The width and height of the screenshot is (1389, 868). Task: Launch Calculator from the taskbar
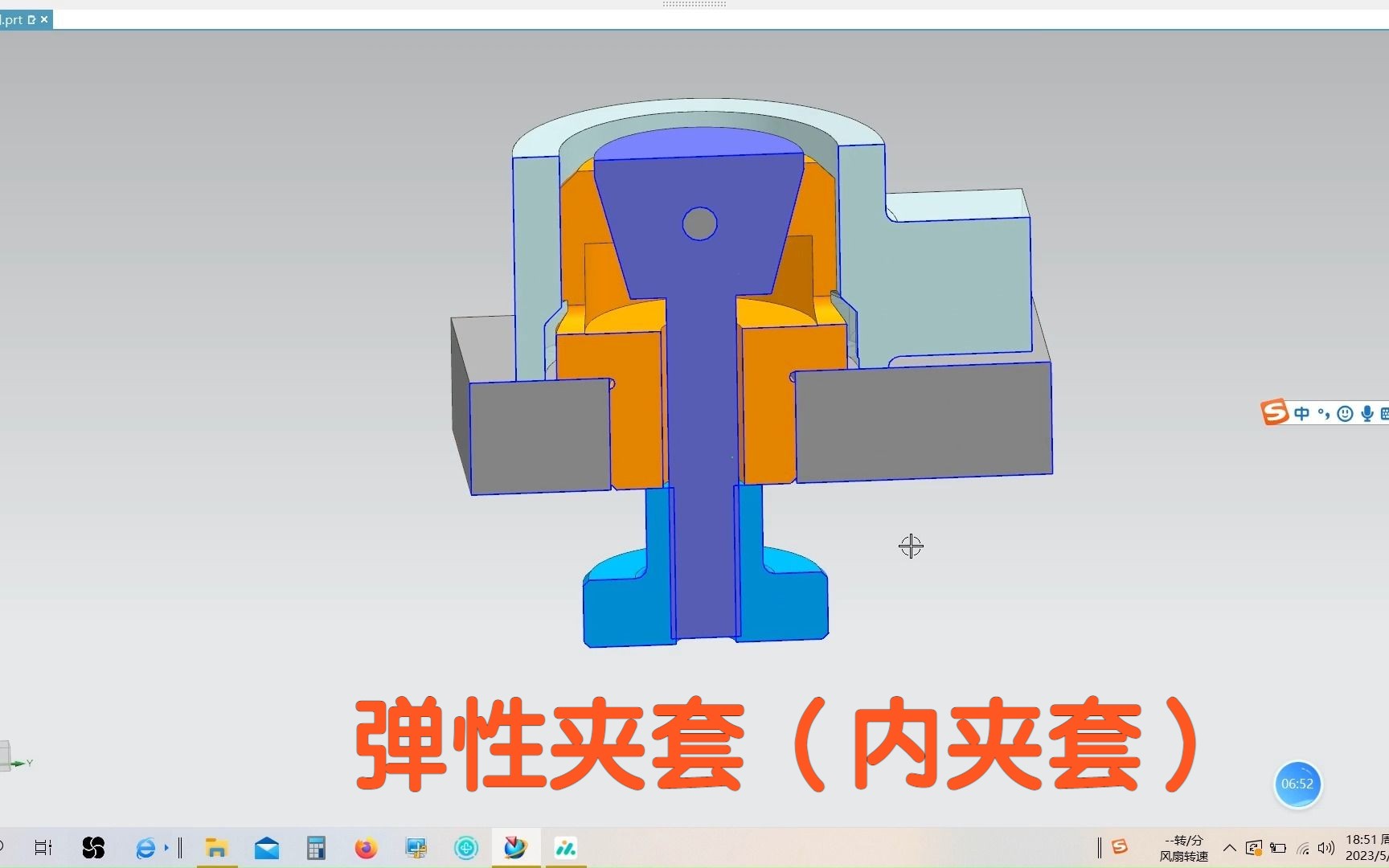316,848
